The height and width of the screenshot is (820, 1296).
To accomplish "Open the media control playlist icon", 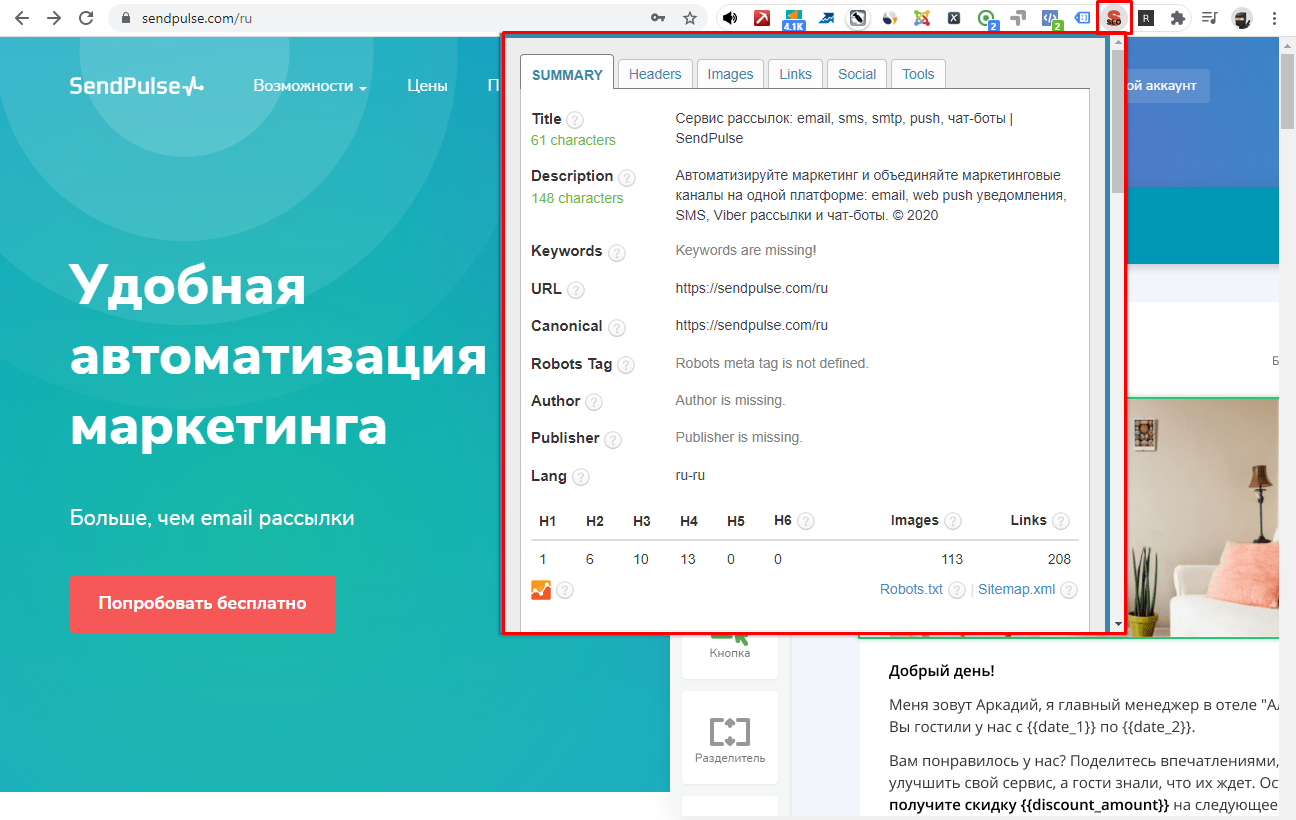I will [x=1209, y=18].
